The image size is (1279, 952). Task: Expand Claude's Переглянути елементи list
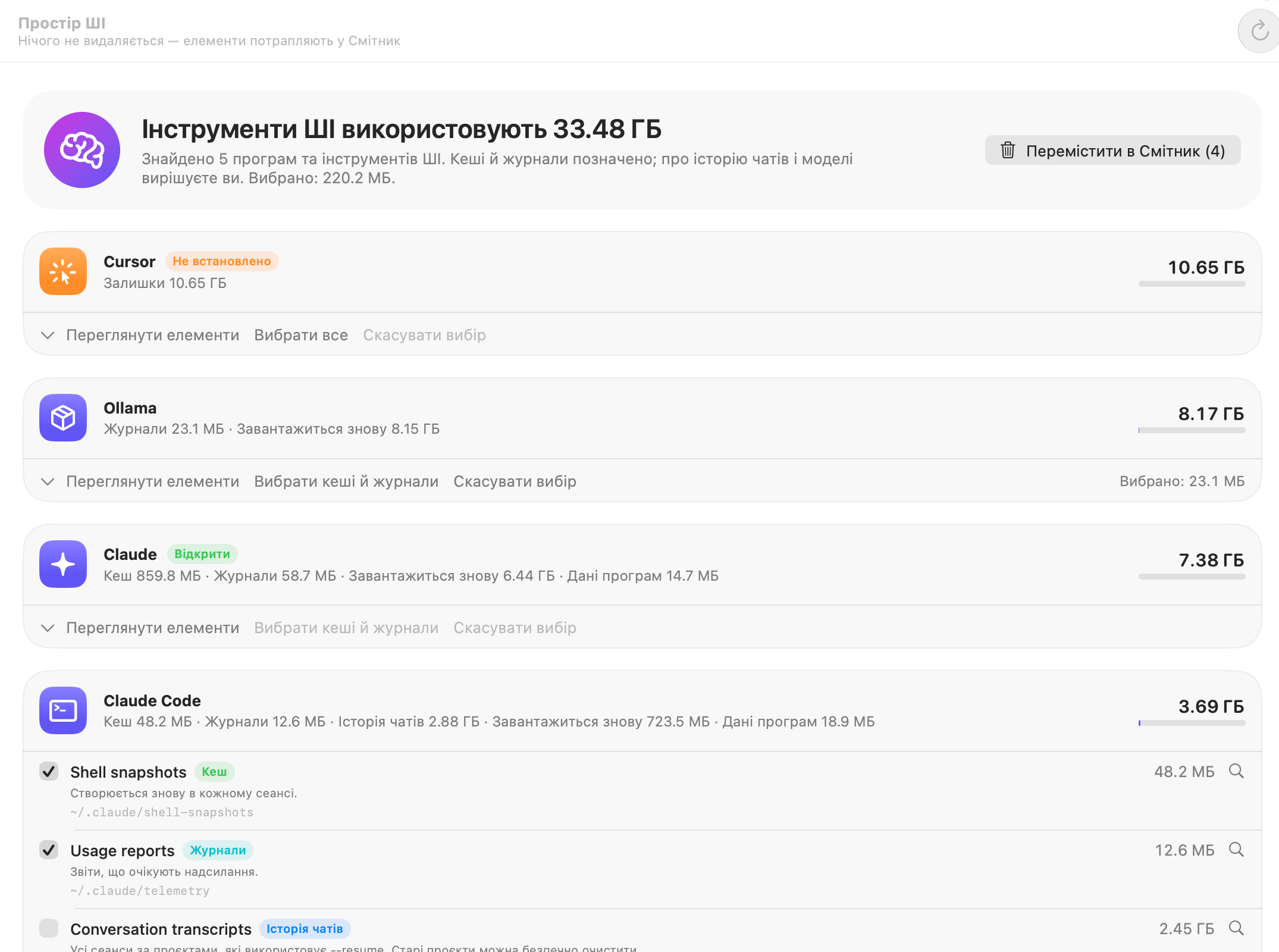(140, 628)
